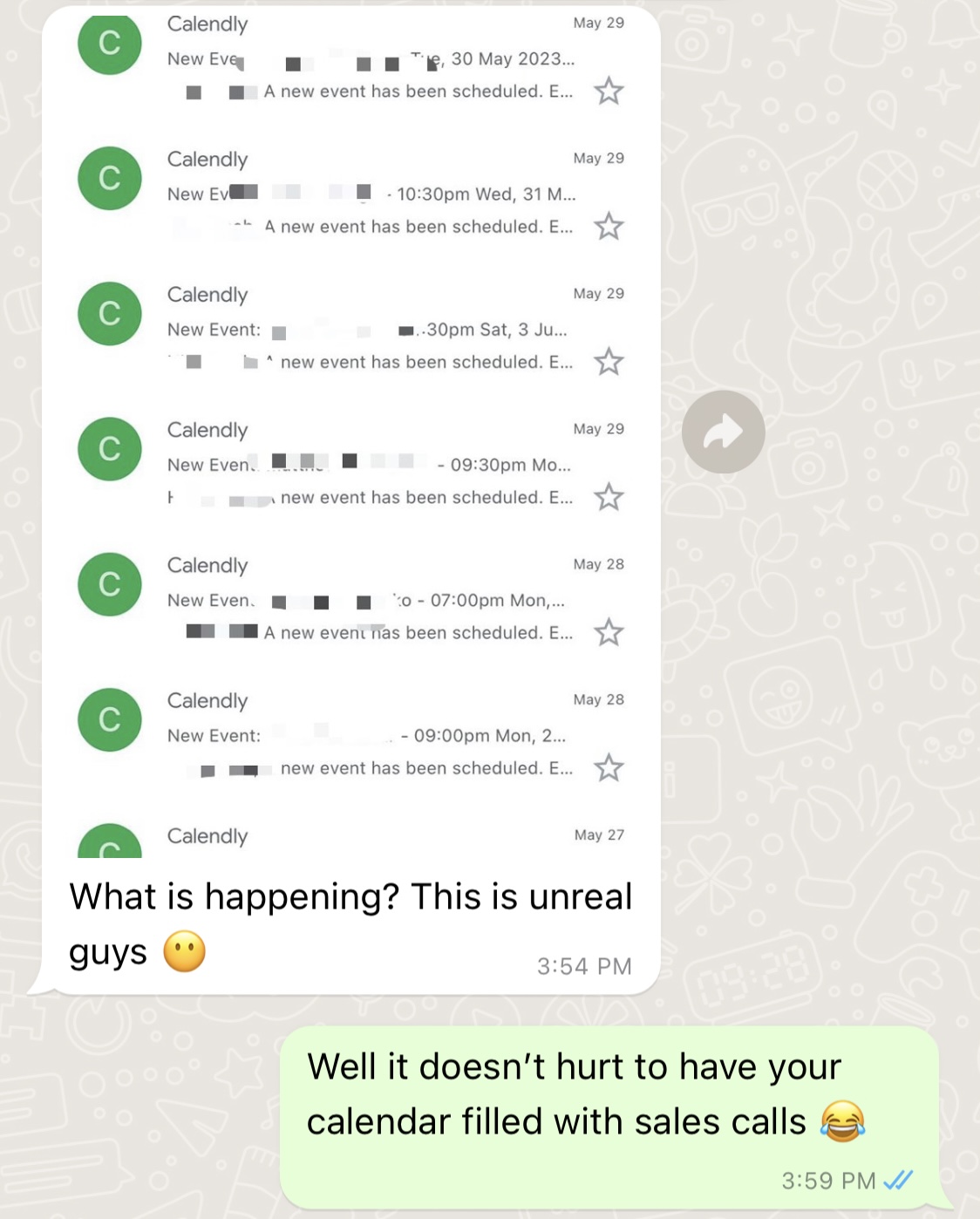Tap green C avatar of 09:00pm Mon email
This screenshot has width=980, height=1219.
click(110, 719)
